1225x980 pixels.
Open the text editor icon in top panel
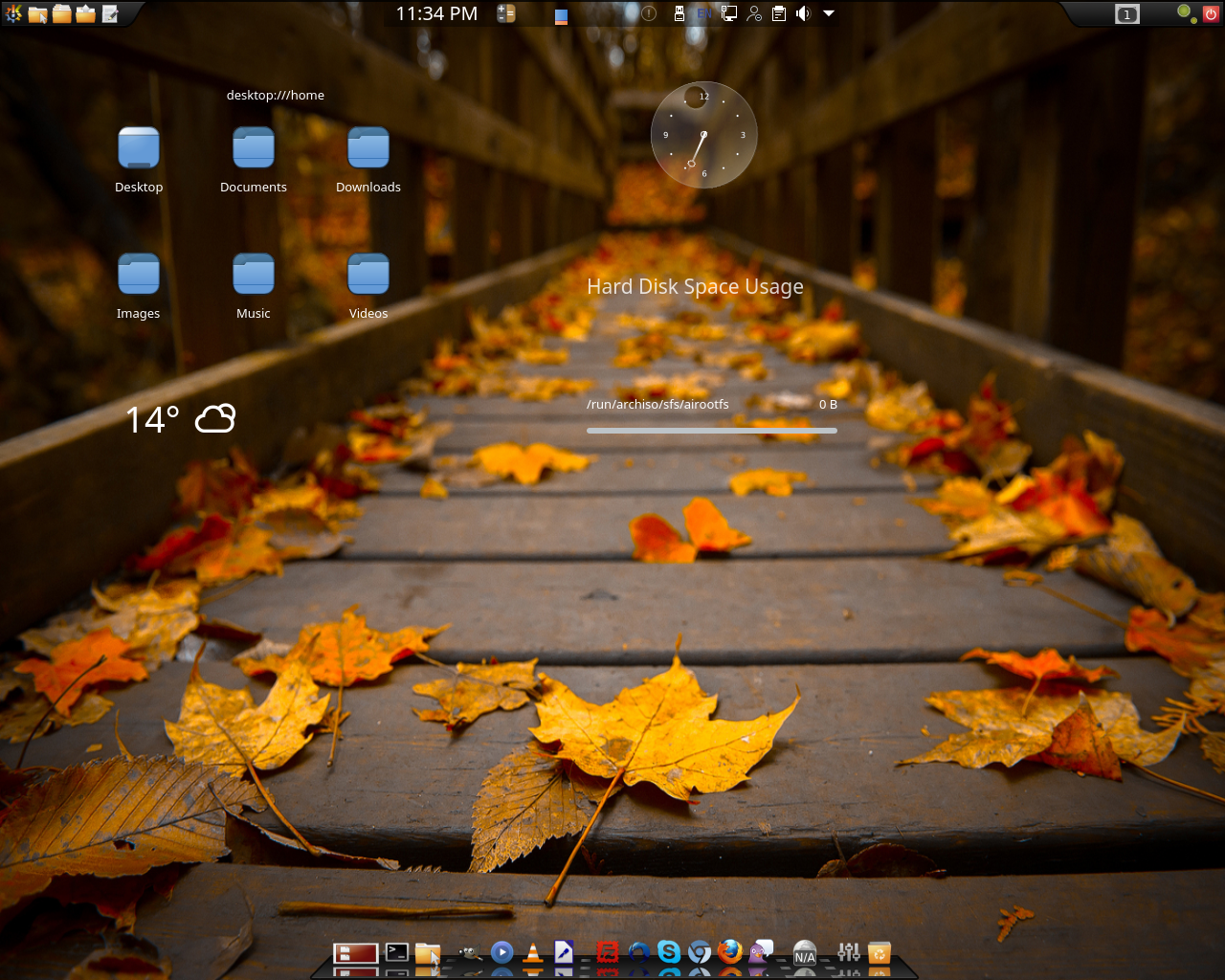(110, 13)
